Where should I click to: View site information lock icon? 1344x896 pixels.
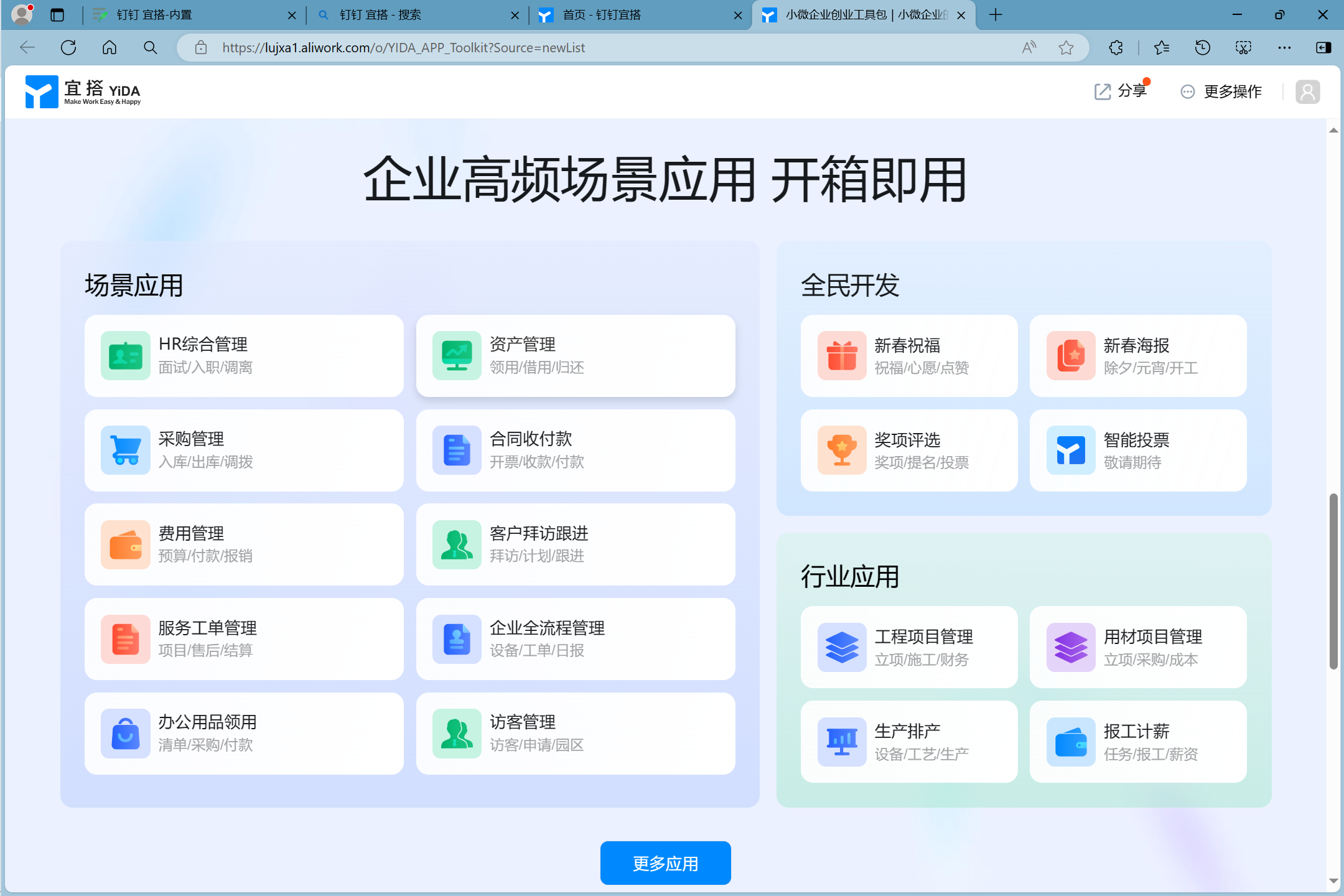click(x=200, y=47)
